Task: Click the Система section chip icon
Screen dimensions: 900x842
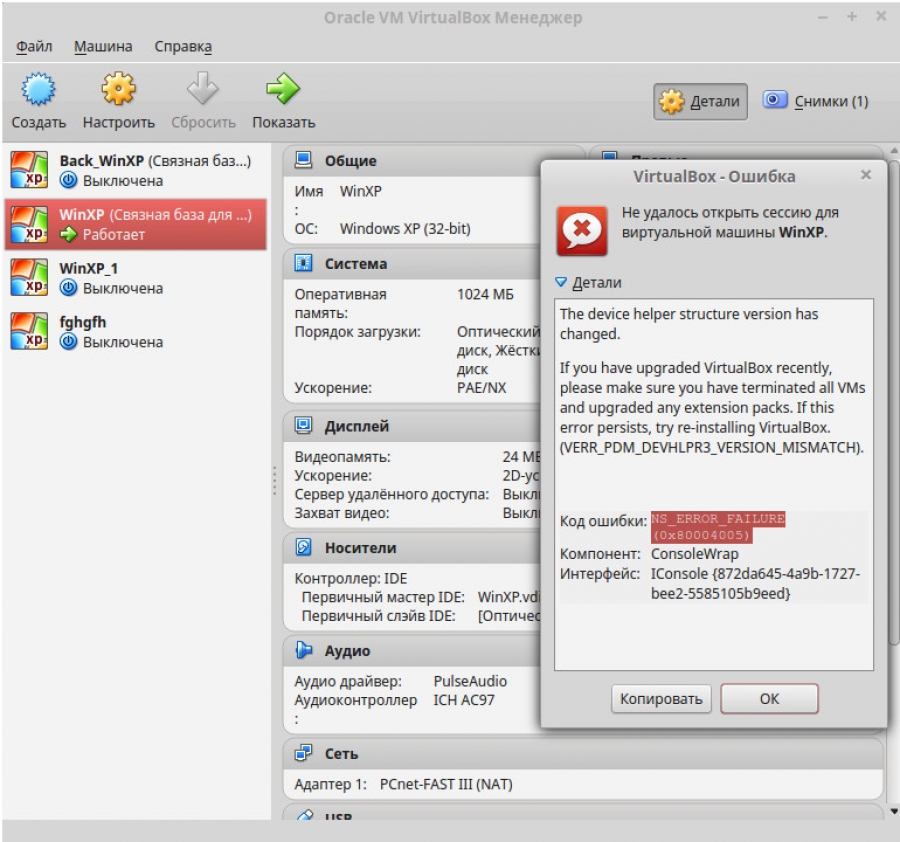Action: coord(303,263)
